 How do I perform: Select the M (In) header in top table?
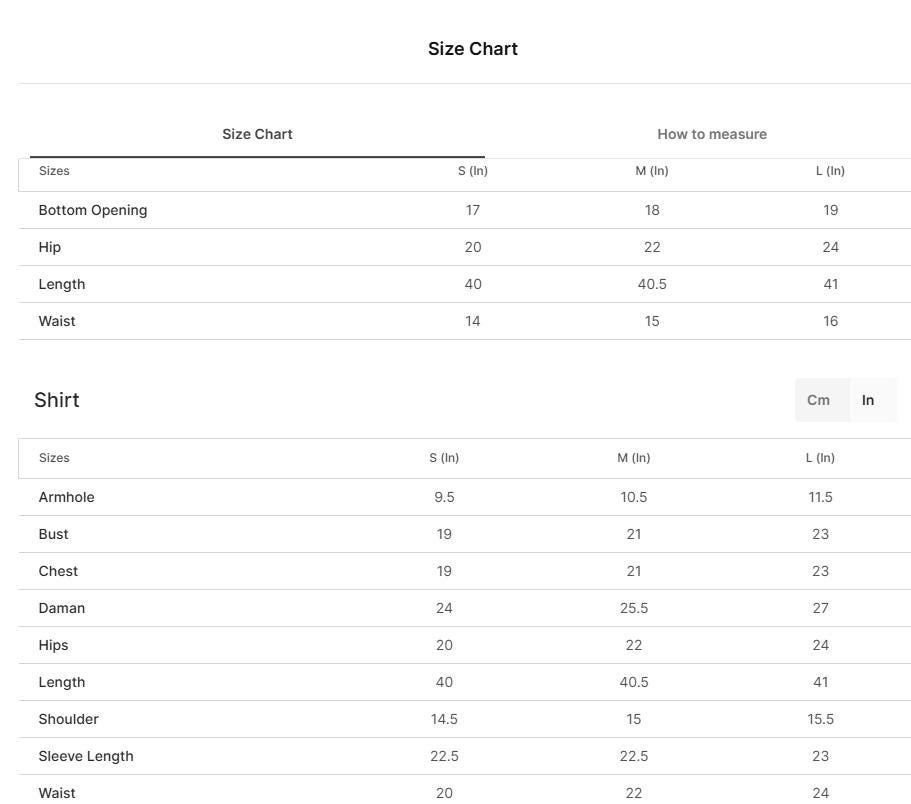click(652, 171)
